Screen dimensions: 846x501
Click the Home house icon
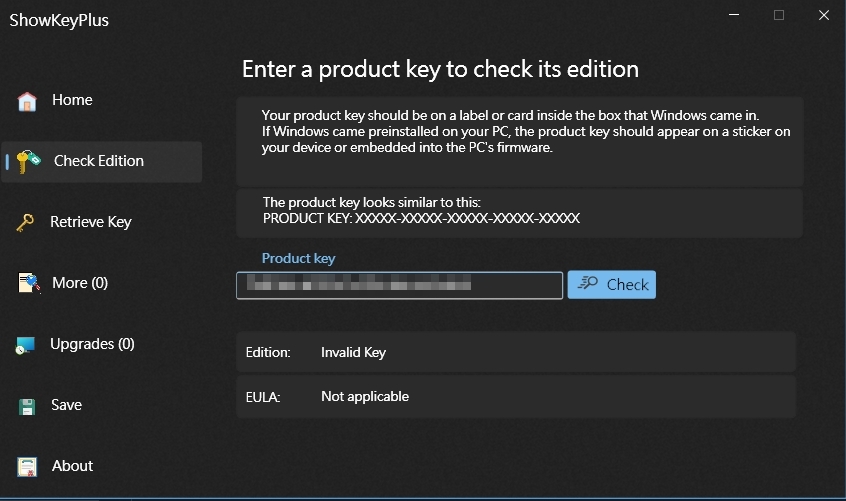(26, 101)
